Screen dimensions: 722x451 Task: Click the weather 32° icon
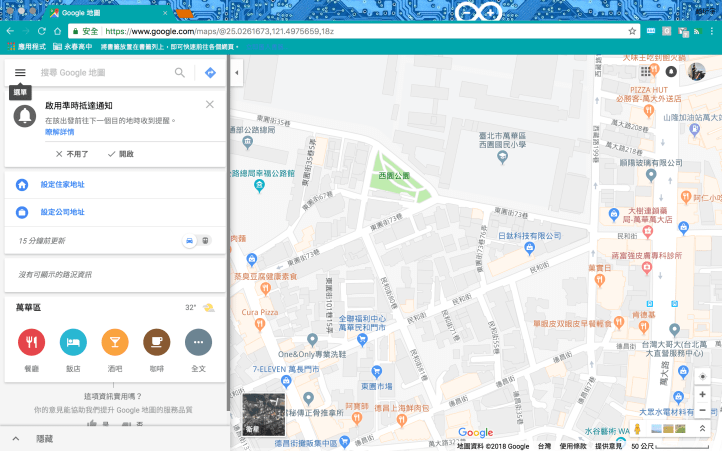(209, 307)
